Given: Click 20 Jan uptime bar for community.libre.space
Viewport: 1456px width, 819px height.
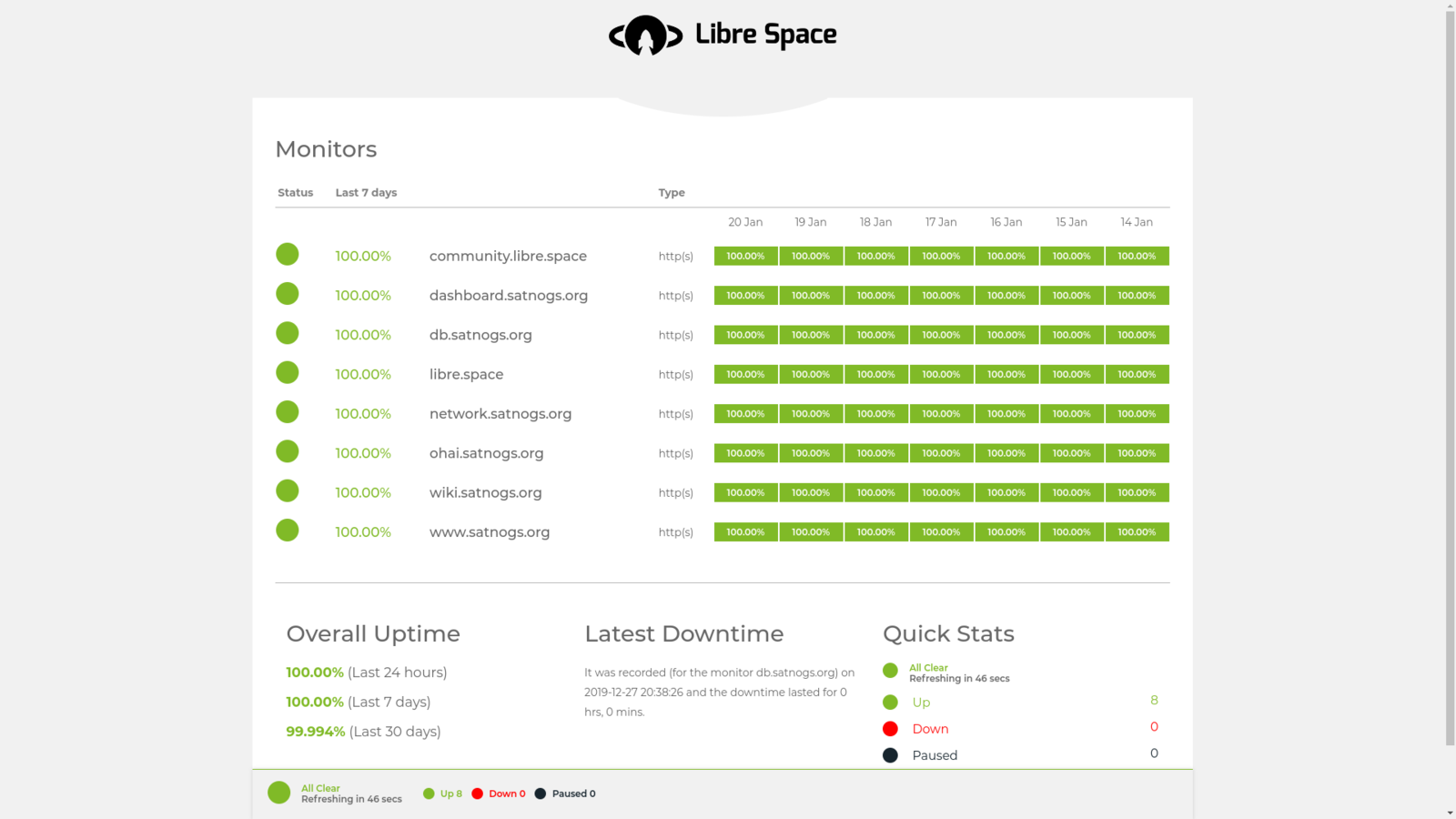Looking at the screenshot, I should pyautogui.click(x=745, y=257).
